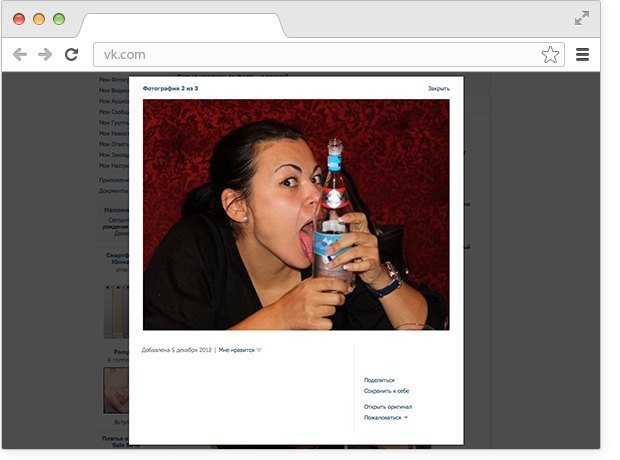This screenshot has height=460, width=620.
Task: Open the original with Открыть оригинал
Action: [x=388, y=407]
